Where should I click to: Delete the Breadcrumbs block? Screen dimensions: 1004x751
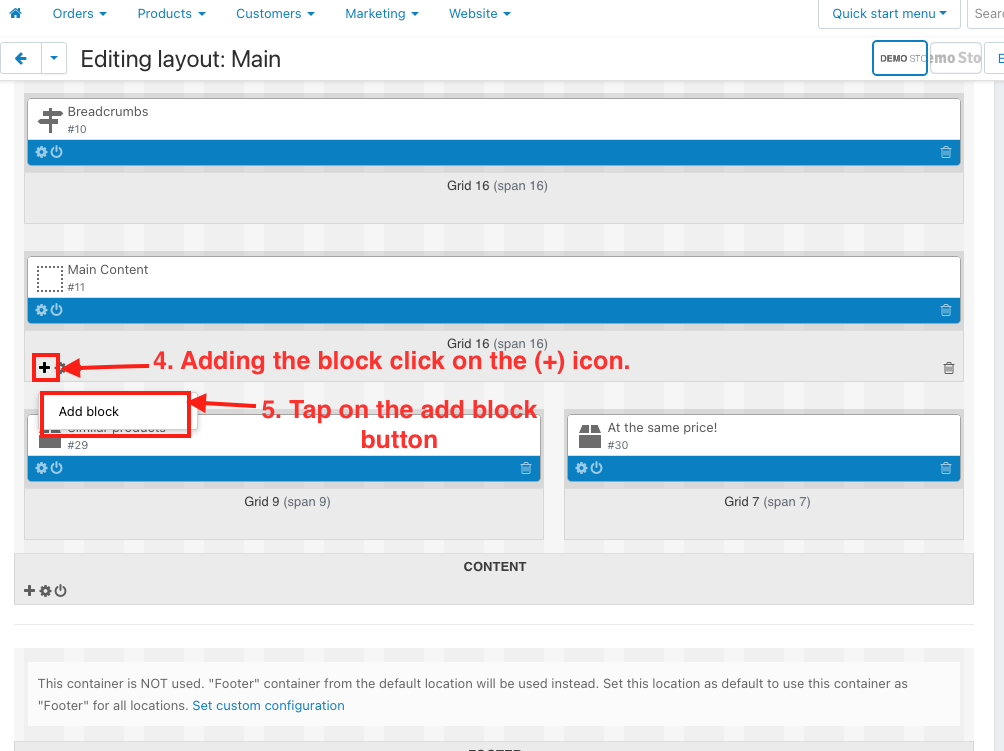point(946,152)
